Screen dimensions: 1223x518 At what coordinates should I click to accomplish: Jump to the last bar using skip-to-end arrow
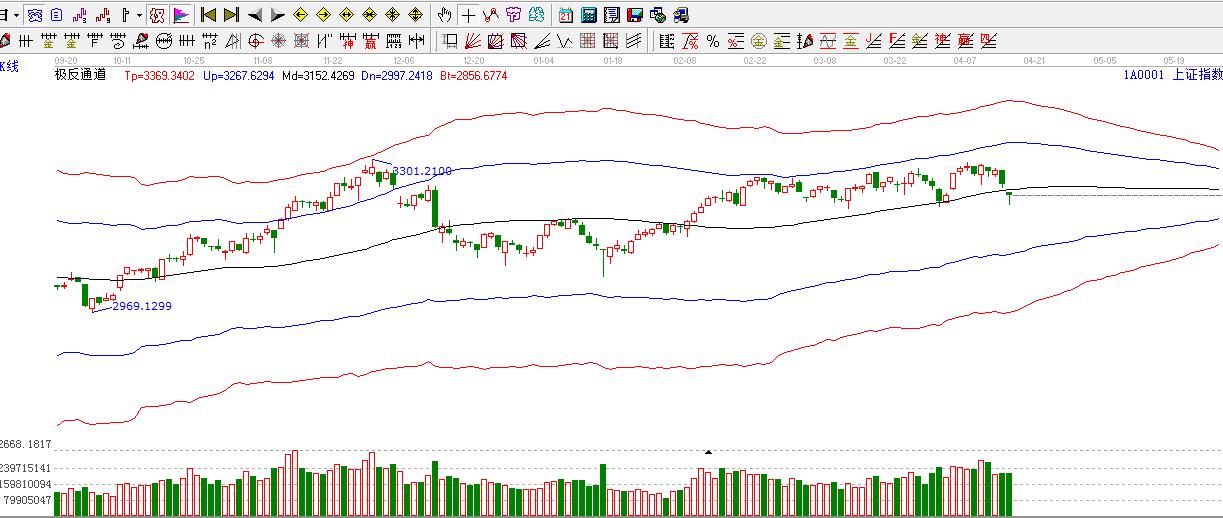tap(231, 15)
